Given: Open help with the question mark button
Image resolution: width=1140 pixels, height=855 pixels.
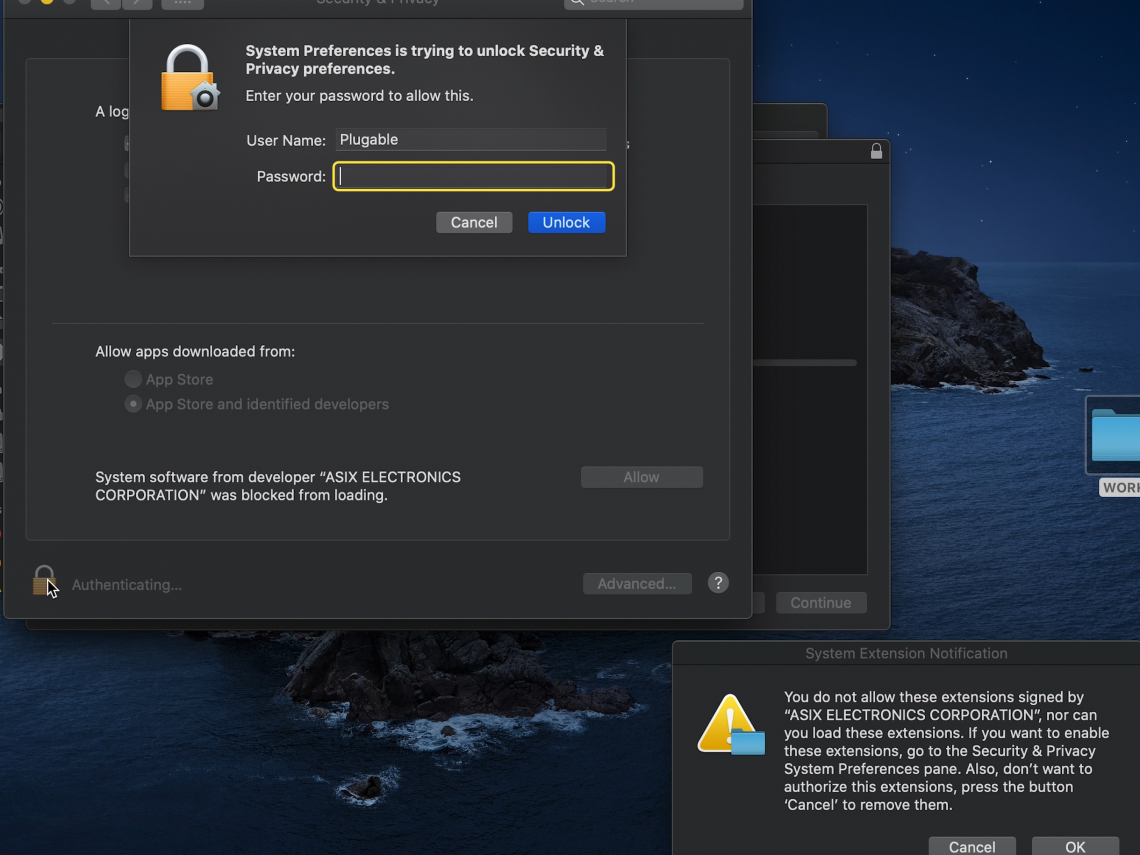Looking at the screenshot, I should 718,583.
